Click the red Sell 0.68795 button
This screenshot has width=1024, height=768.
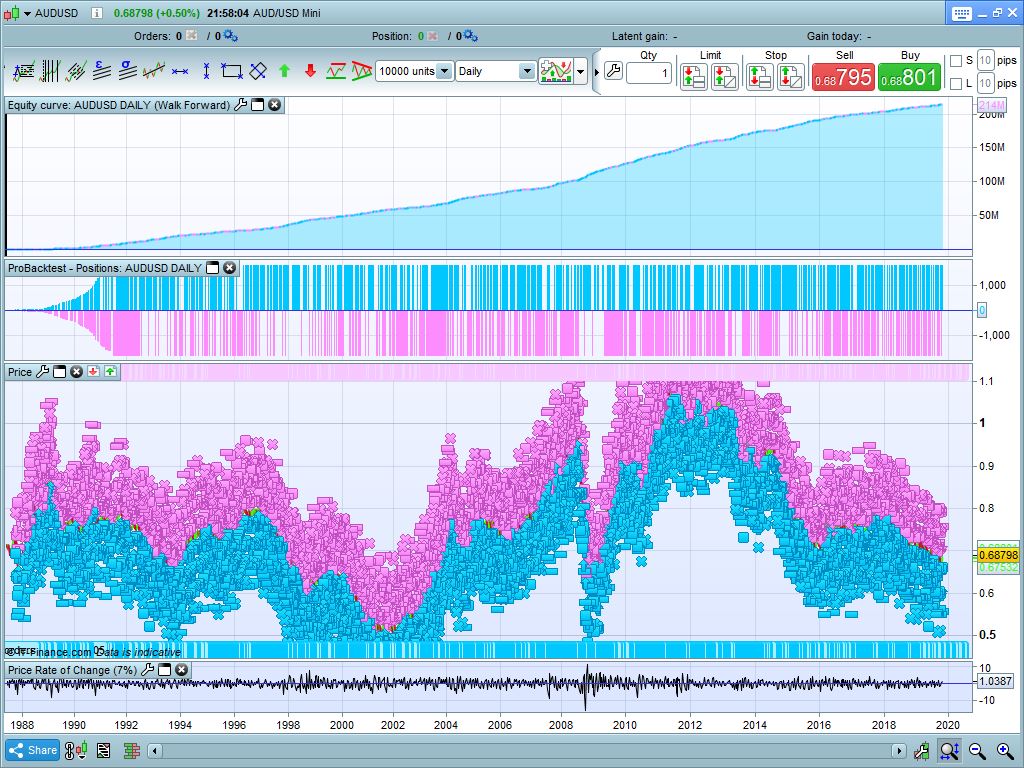tap(843, 77)
